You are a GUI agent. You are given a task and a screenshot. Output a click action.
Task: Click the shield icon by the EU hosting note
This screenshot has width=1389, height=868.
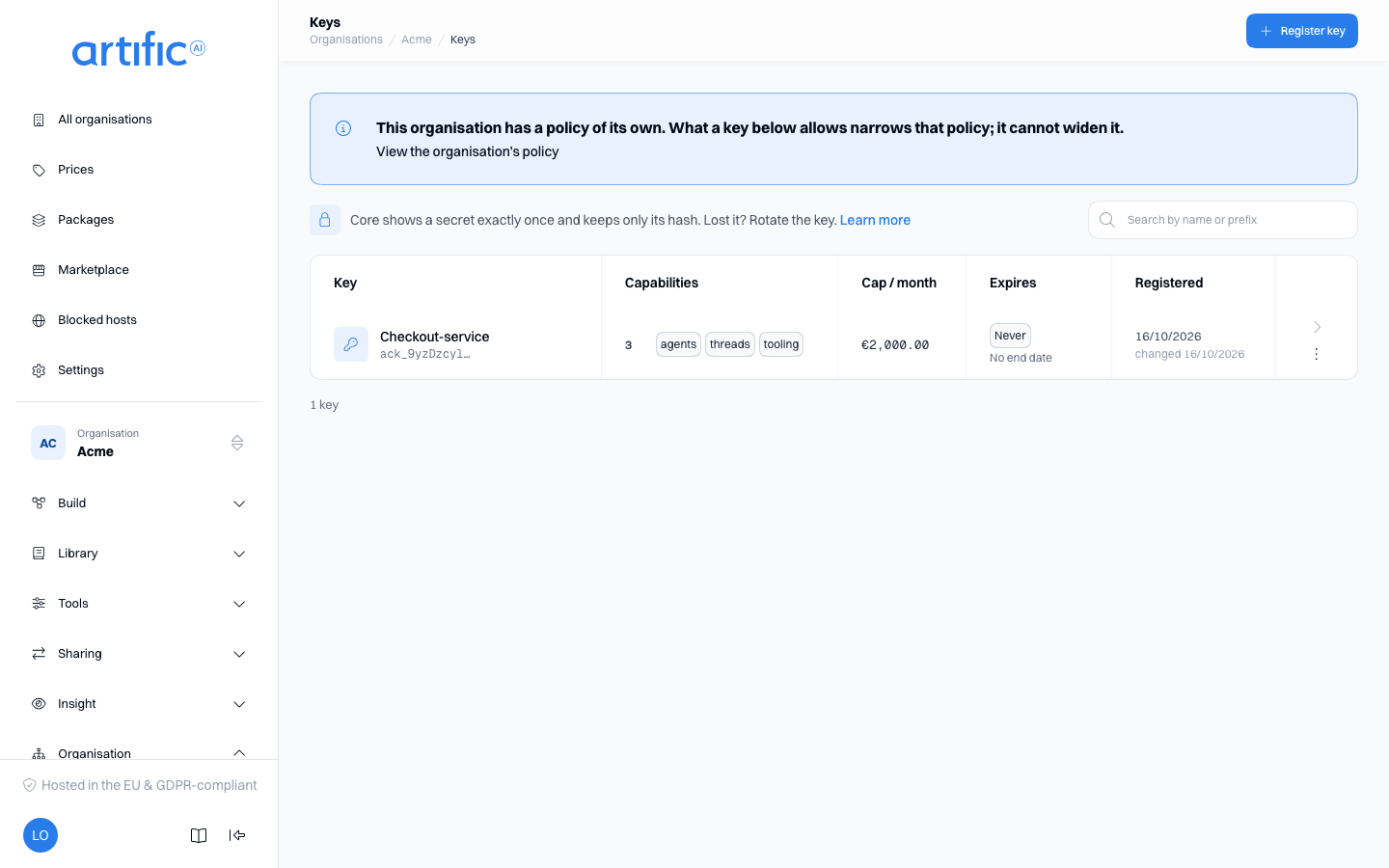click(30, 785)
